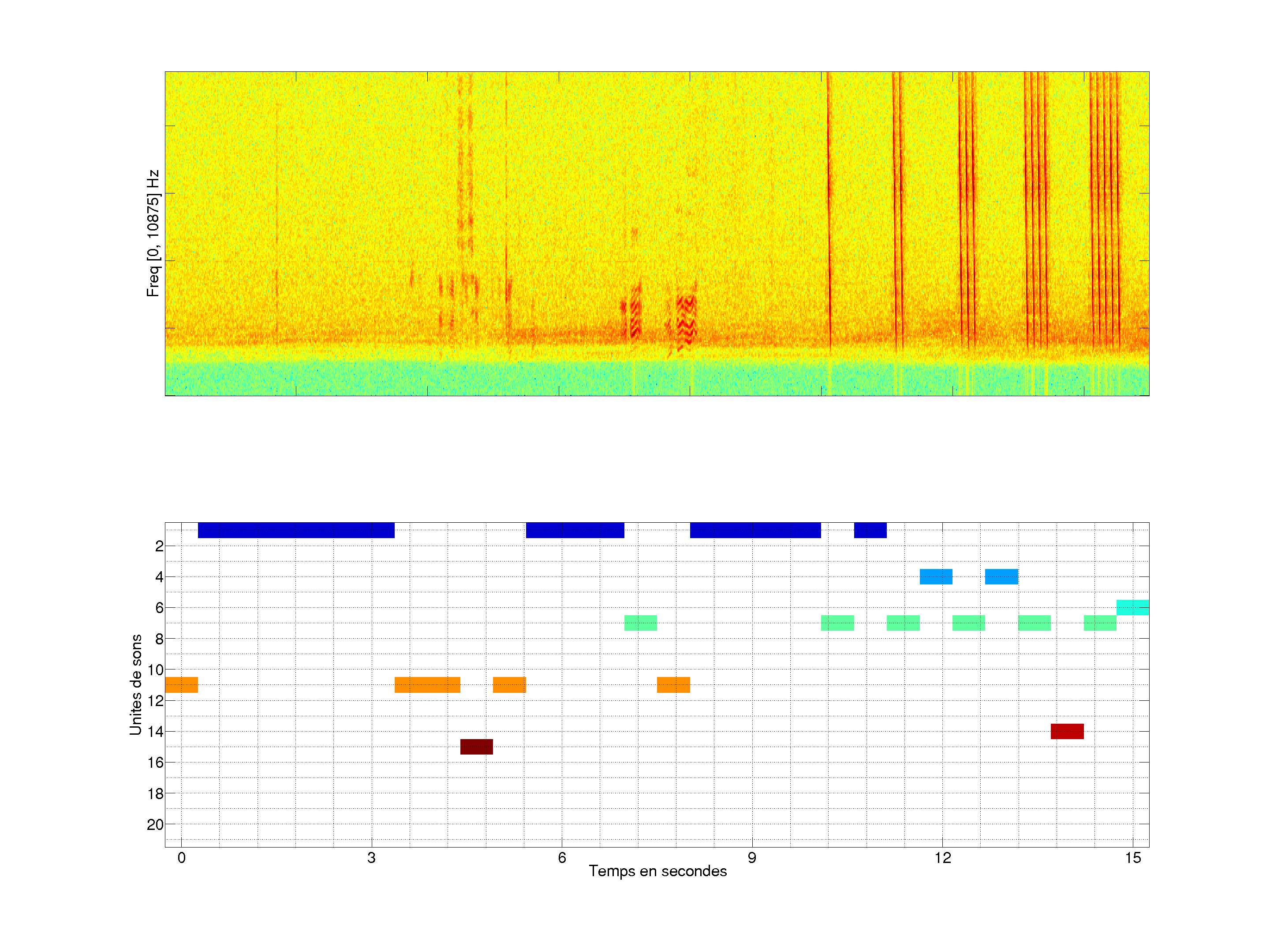
Task: Click the dark maroon bar at unit 15
Action: point(477,747)
